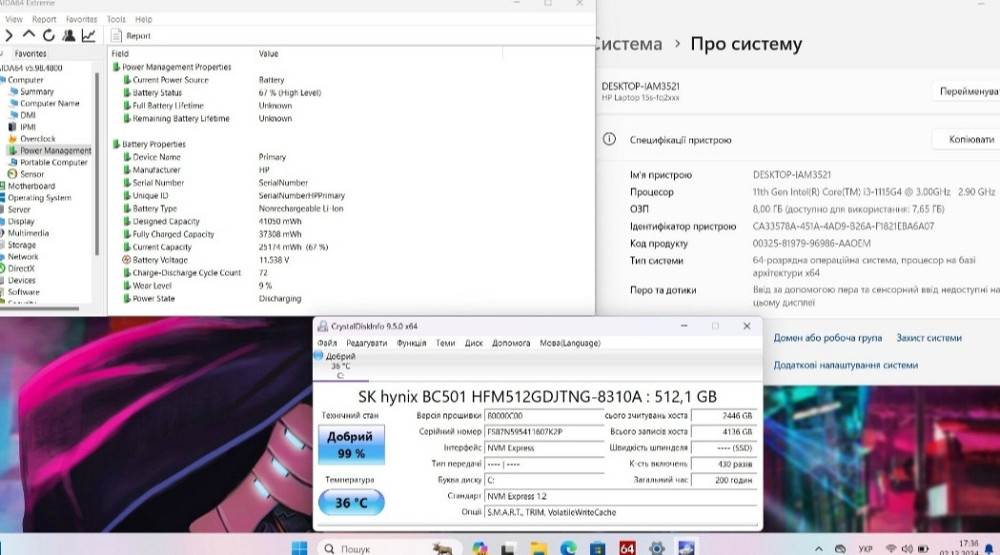The width and height of the screenshot is (1000, 555).
Task: Open the Favorites menu in AIDA64 menu bar
Action: coord(82,19)
